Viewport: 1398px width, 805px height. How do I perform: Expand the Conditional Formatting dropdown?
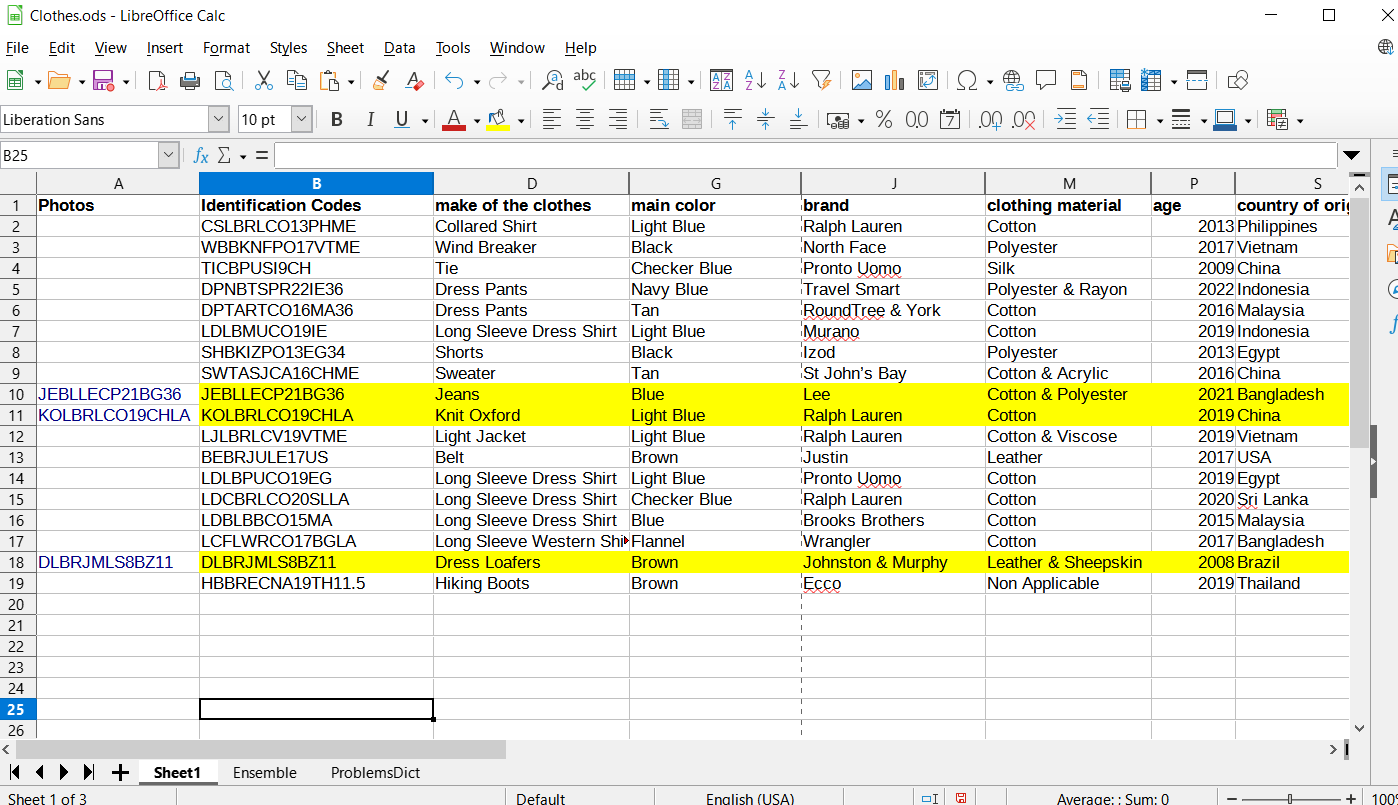click(1300, 121)
